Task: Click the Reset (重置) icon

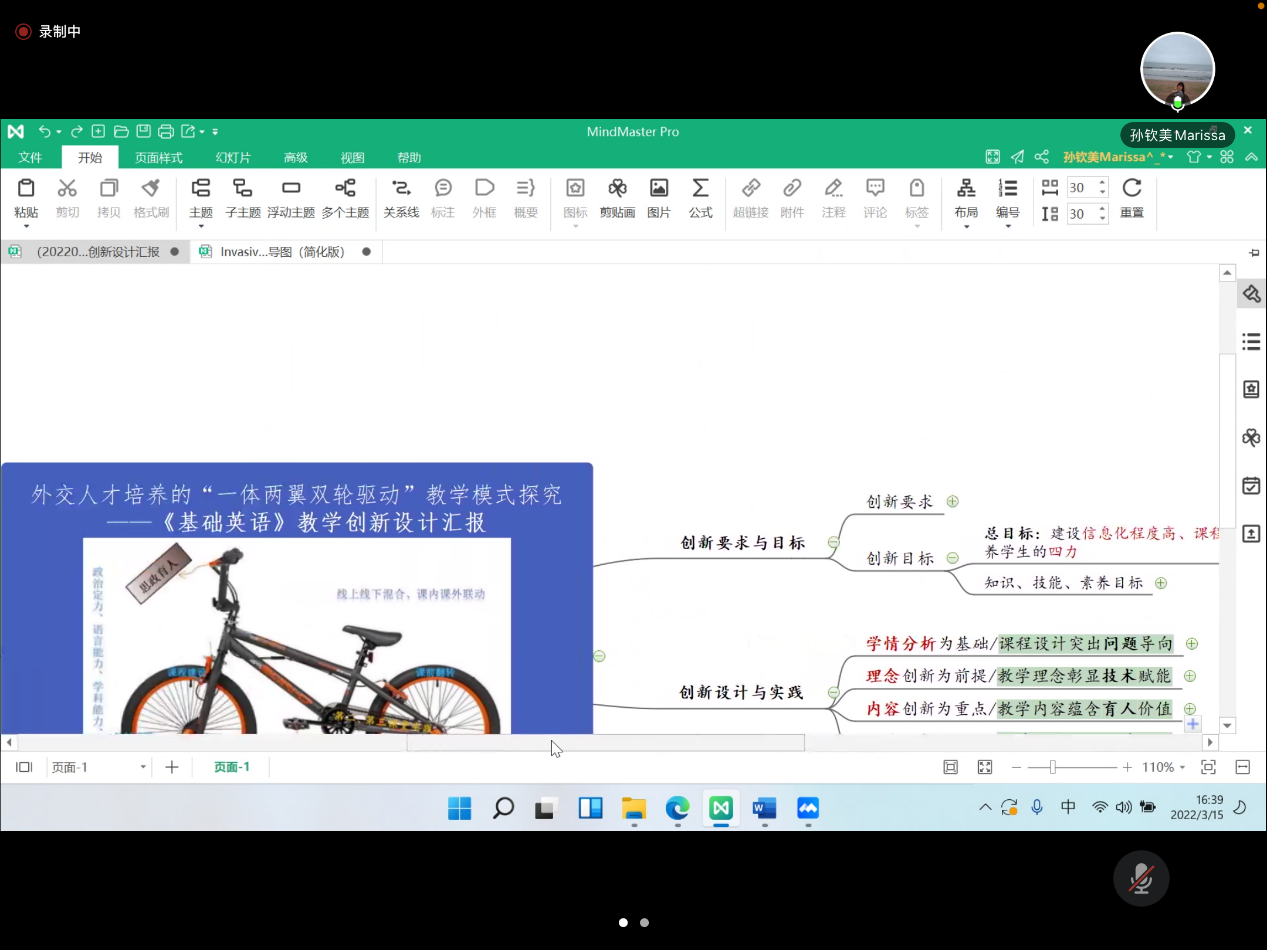Action: coord(1132,188)
